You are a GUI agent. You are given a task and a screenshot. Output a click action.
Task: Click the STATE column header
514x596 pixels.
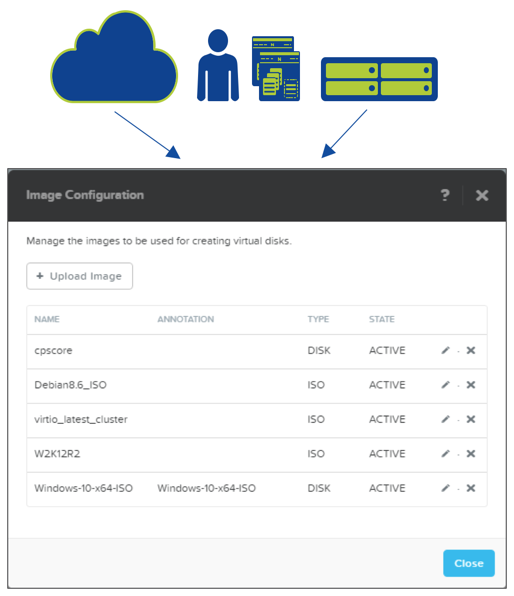pyautogui.click(x=382, y=319)
